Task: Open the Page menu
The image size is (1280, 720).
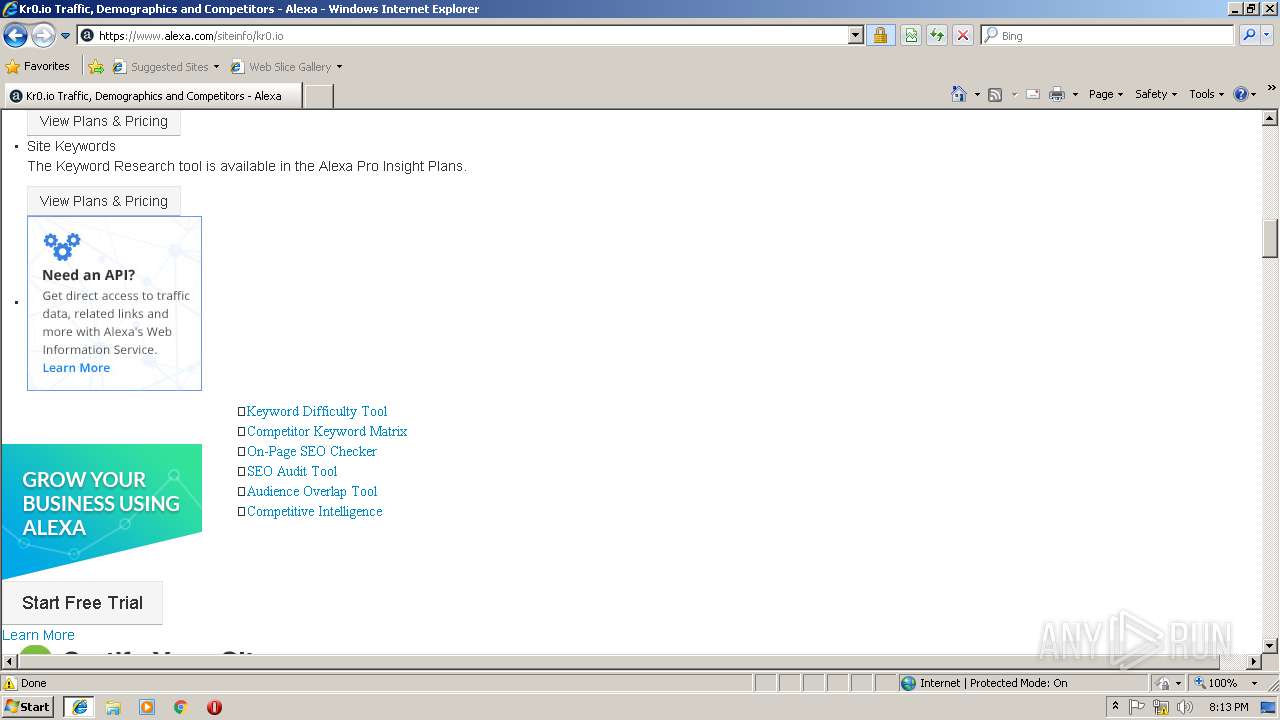Action: pos(1106,94)
